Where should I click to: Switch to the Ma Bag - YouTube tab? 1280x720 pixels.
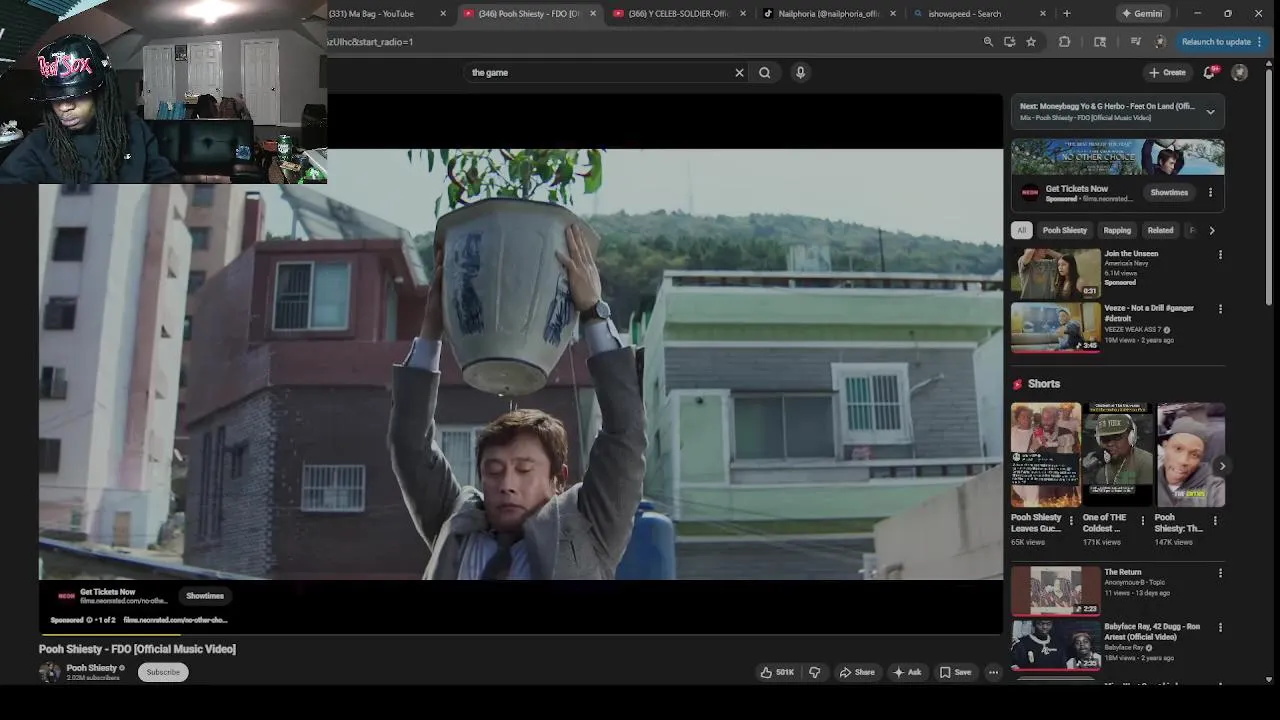click(x=379, y=14)
